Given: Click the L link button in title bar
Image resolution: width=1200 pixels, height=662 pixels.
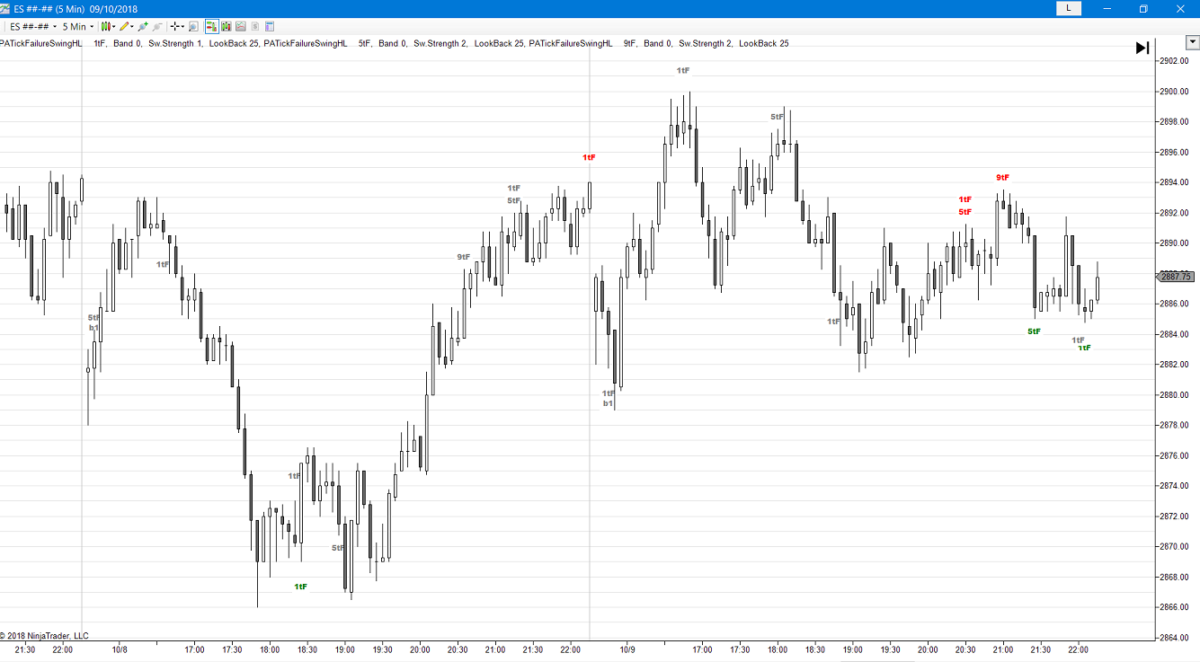Looking at the screenshot, I should [1068, 8].
